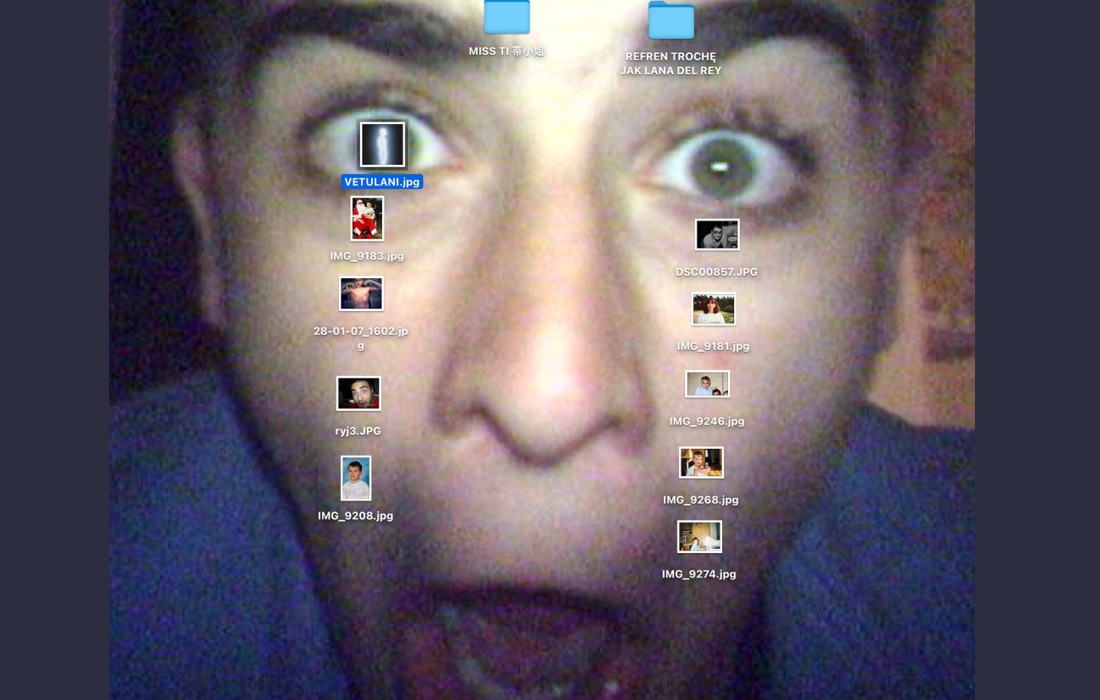Click the MISS TI folder name label

(506, 51)
